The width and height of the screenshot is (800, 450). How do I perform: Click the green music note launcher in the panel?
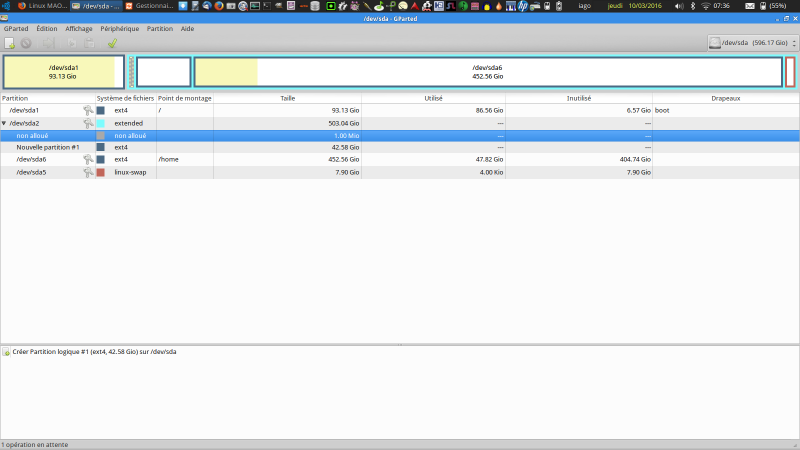379,6
